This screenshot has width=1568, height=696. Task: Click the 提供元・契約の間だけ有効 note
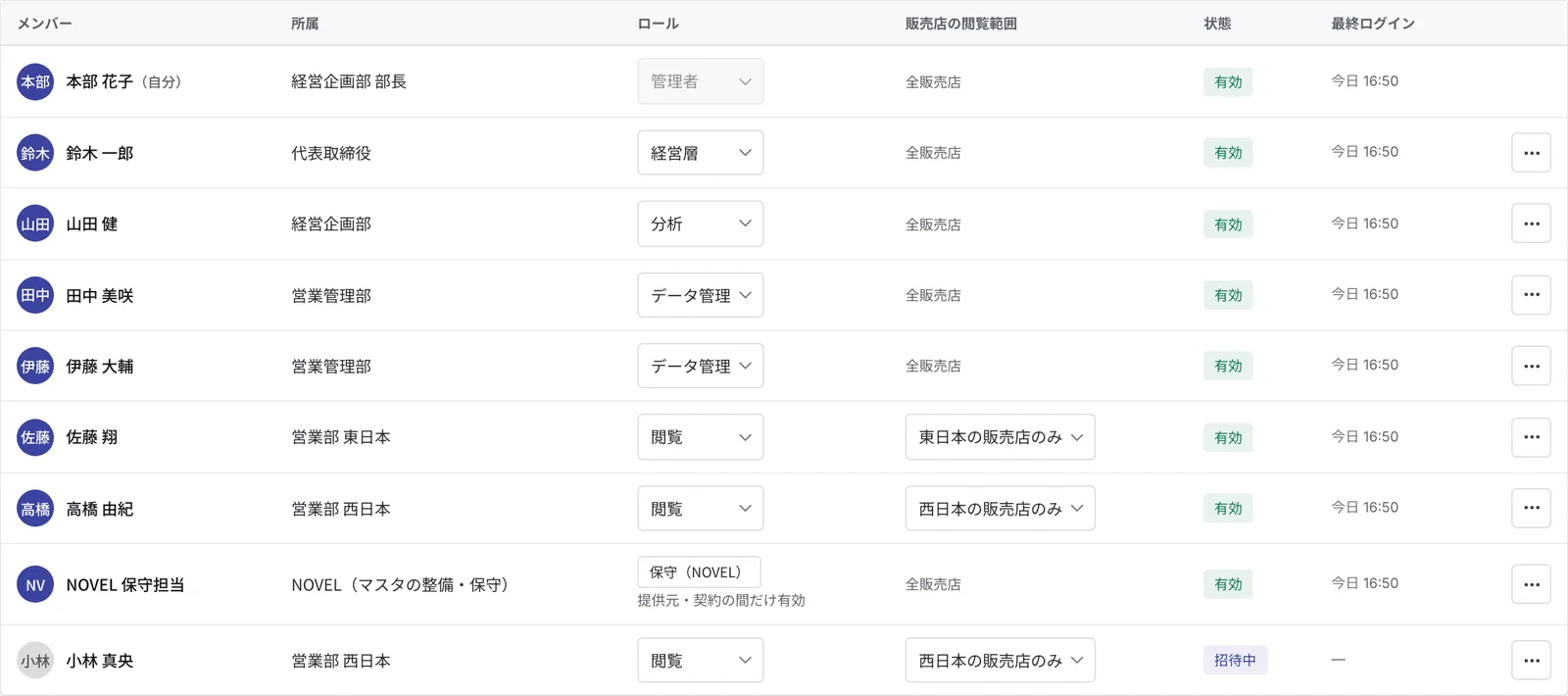point(721,600)
